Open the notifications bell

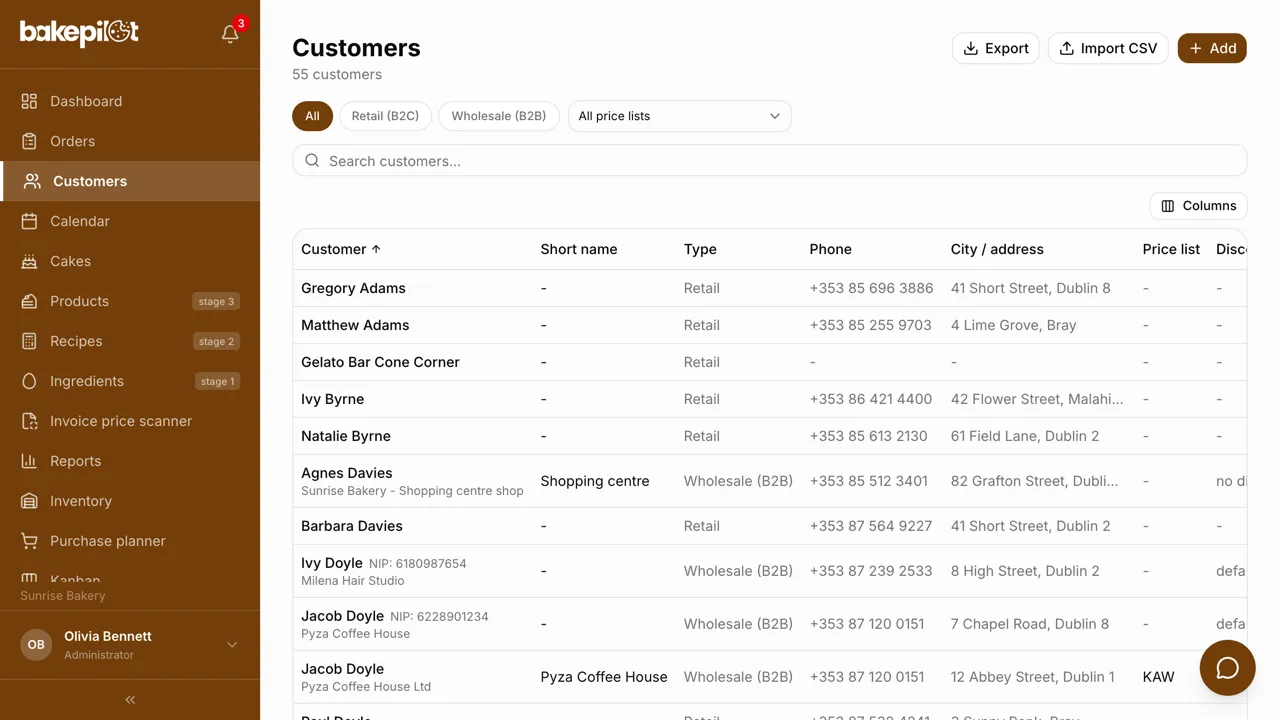point(230,34)
